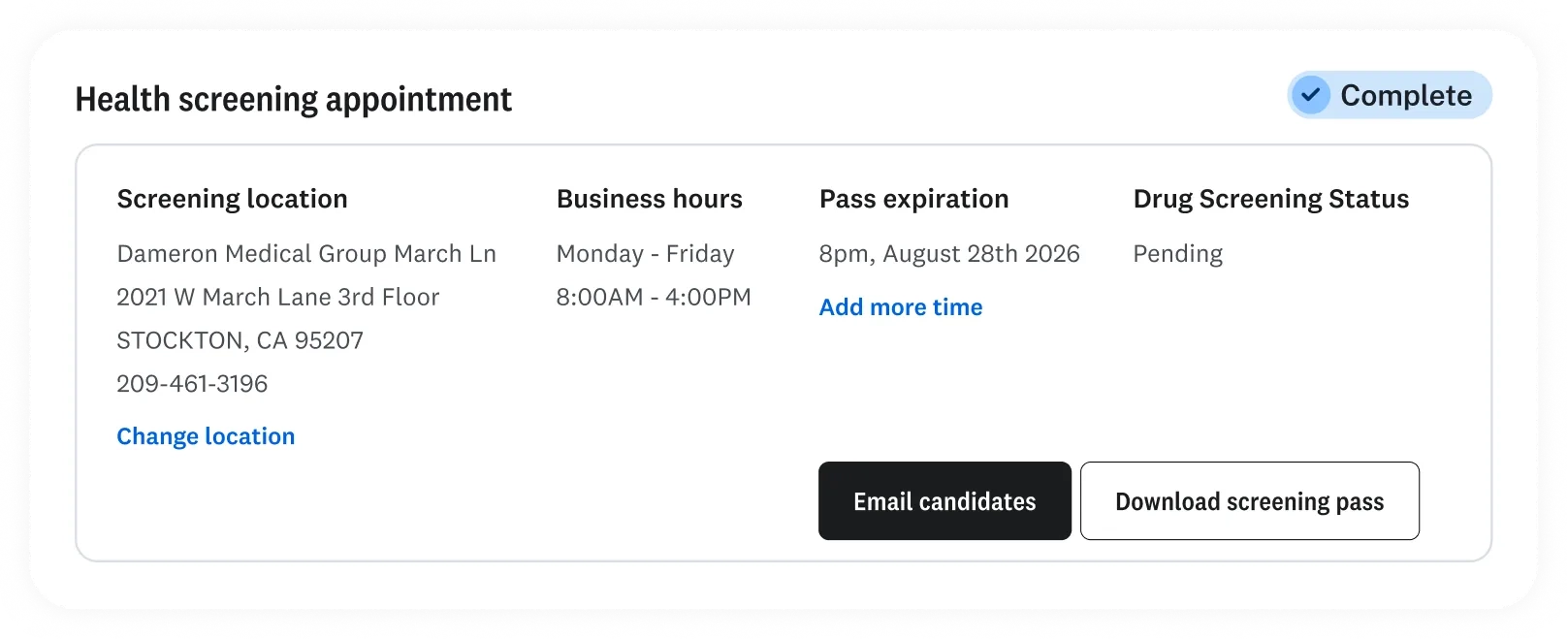Click the Screening location column header
Image resolution: width=1568 pixels, height=639 pixels.
pyautogui.click(x=232, y=199)
